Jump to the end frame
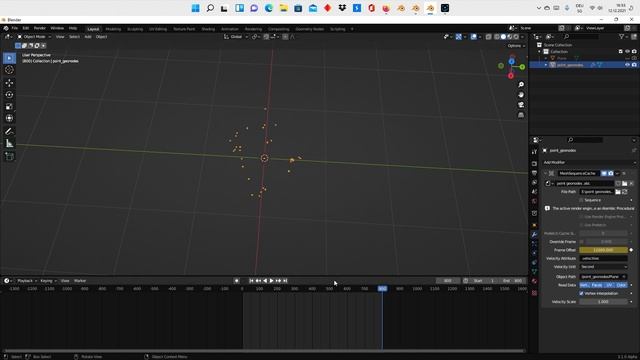Screen dimensions: 640x360 coord(285,281)
